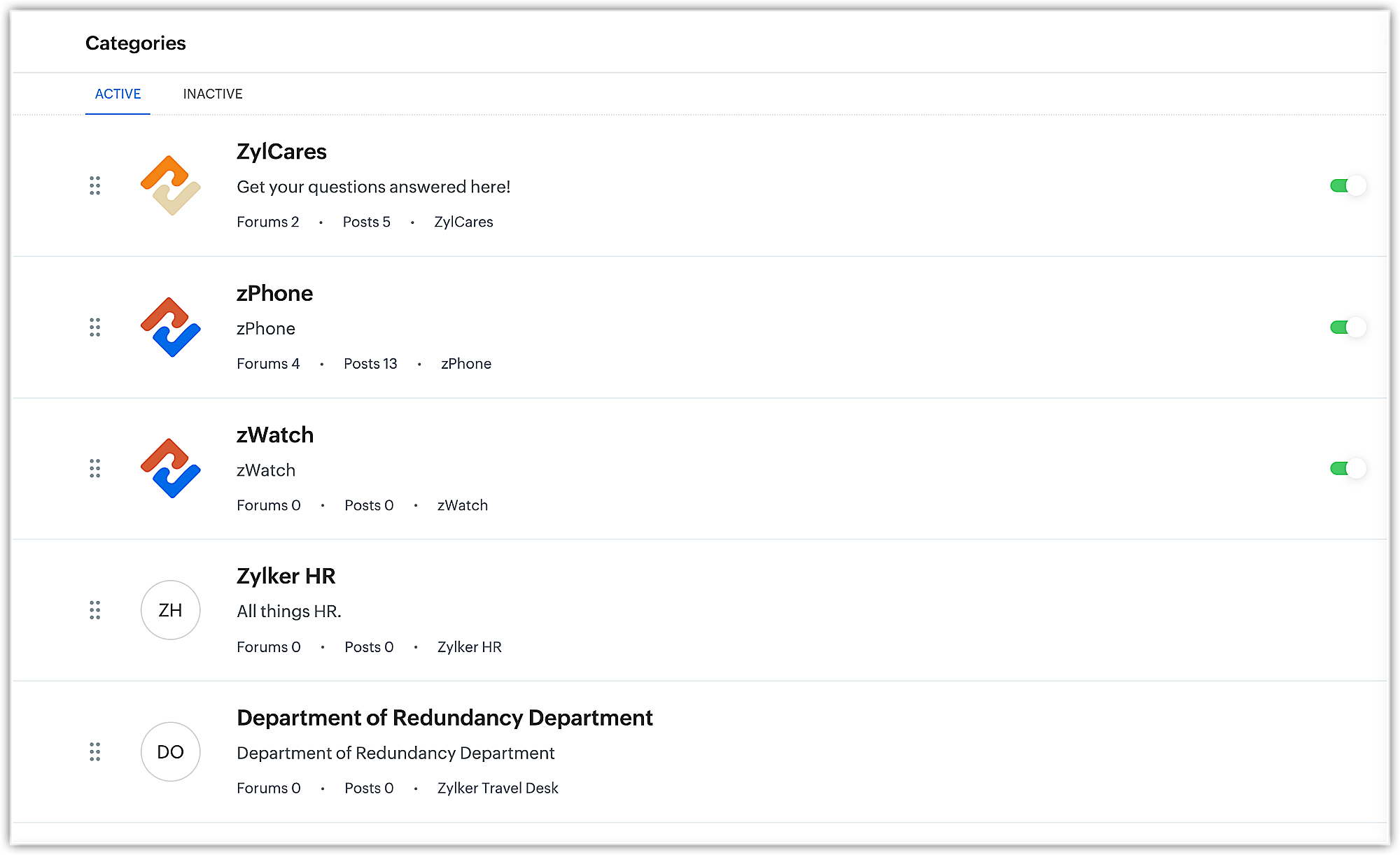This screenshot has width=1400, height=855.
Task: Open Department of Redundancy Department title
Action: pos(444,717)
